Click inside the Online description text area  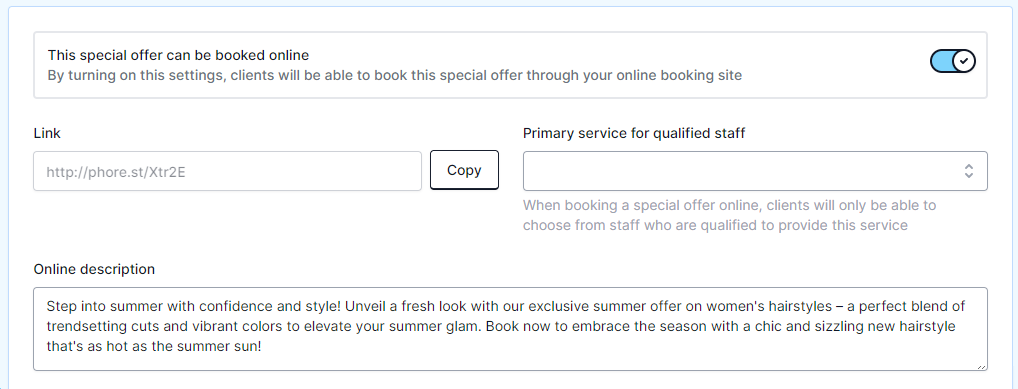[x=510, y=329]
